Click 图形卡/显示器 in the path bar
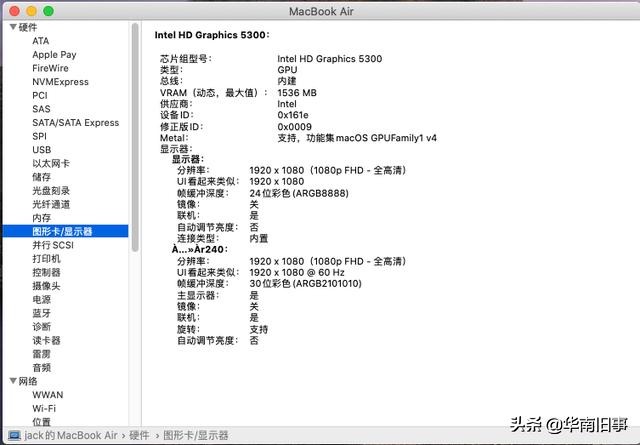The image size is (640, 445). click(196, 435)
